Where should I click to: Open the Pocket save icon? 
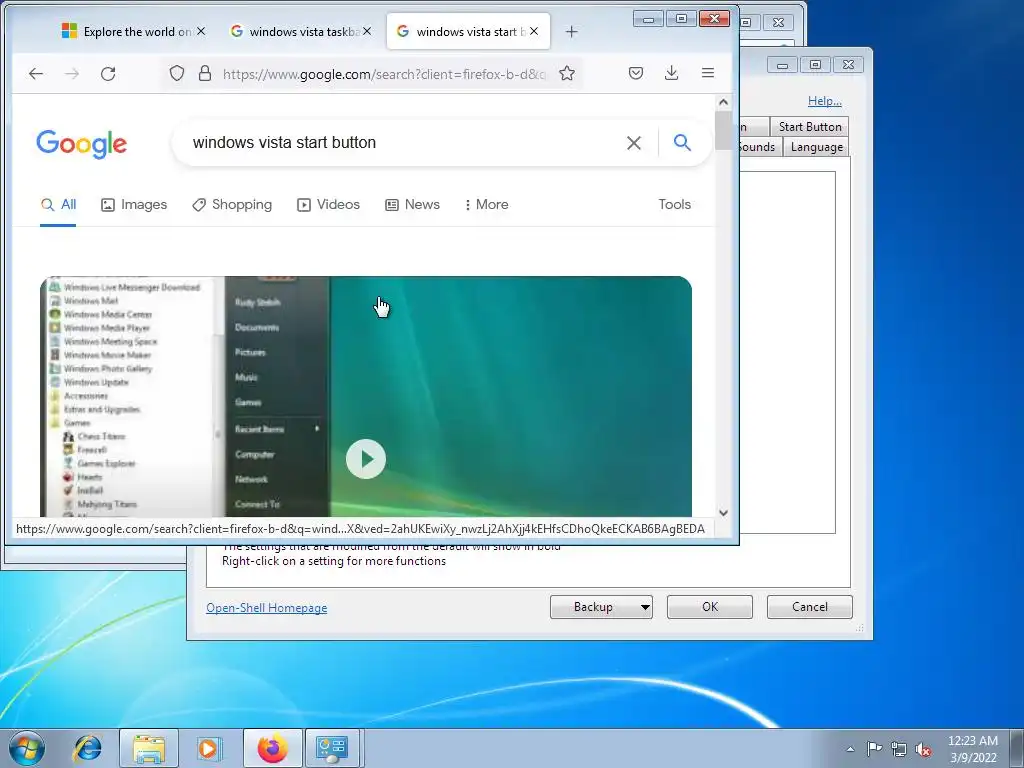coord(636,73)
